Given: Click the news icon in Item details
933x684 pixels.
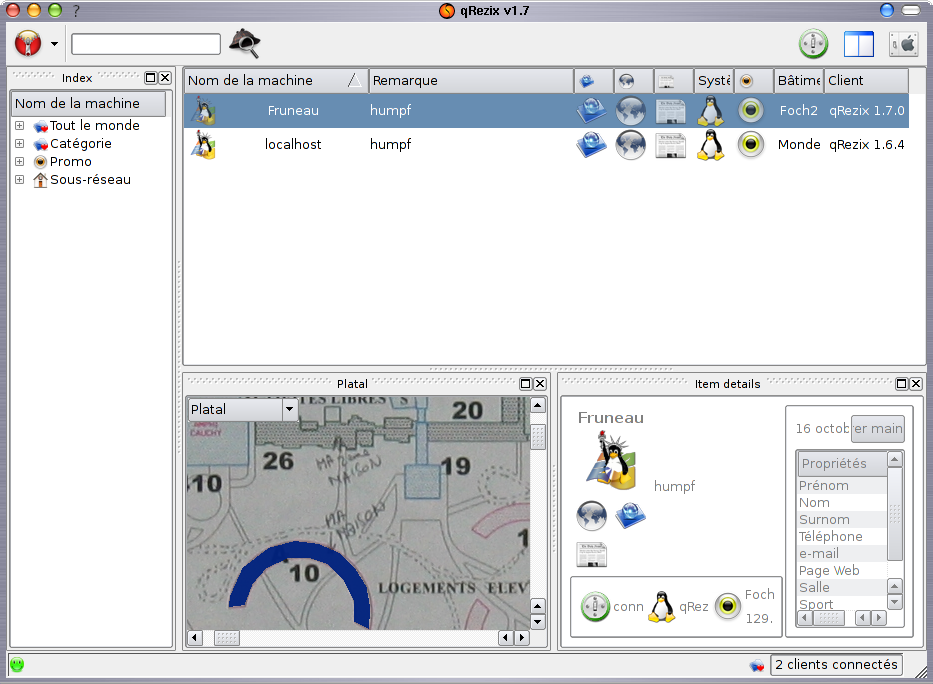Looking at the screenshot, I should [x=591, y=555].
